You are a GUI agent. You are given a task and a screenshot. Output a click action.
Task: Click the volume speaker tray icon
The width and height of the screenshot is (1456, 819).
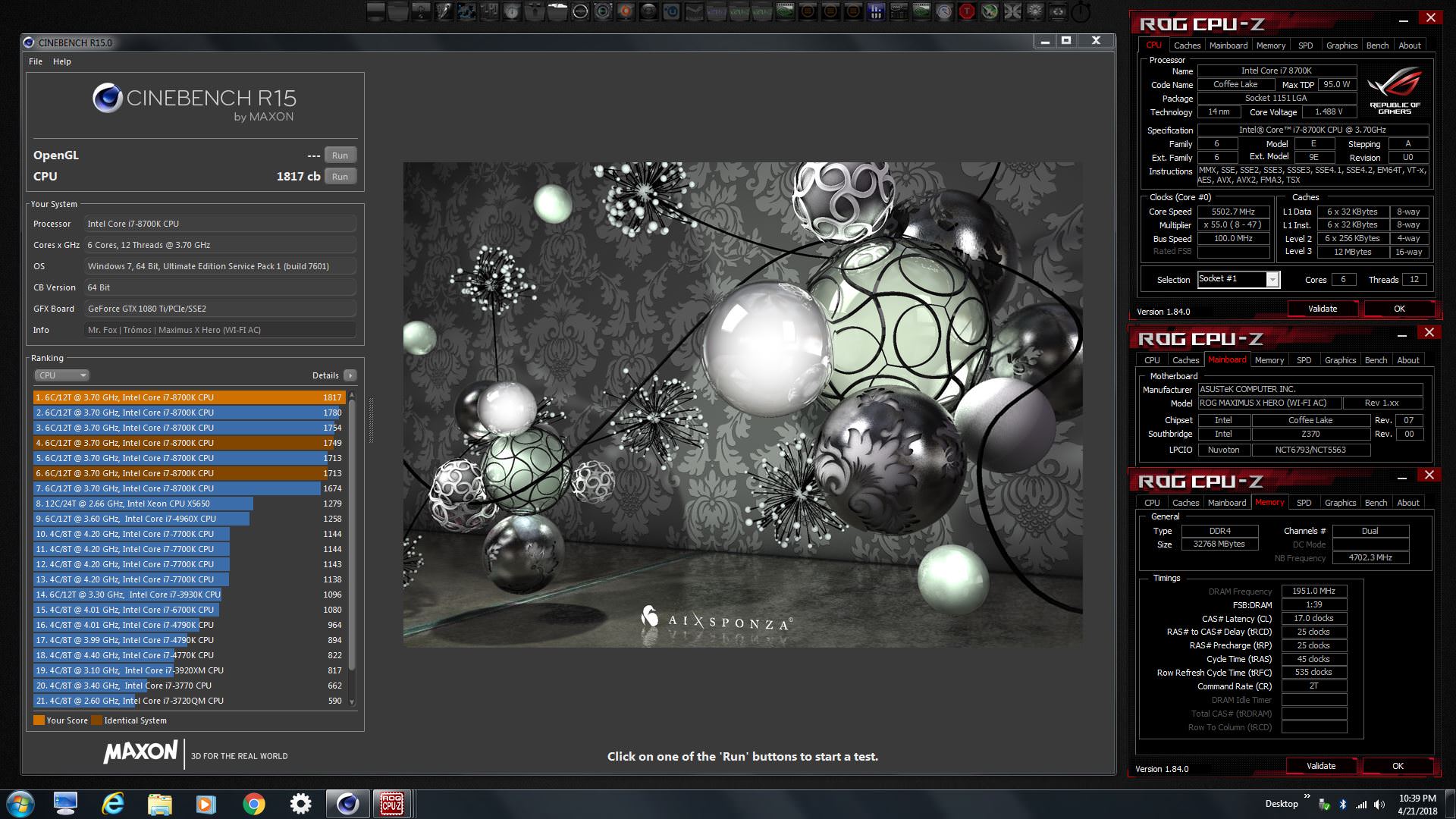1379,804
